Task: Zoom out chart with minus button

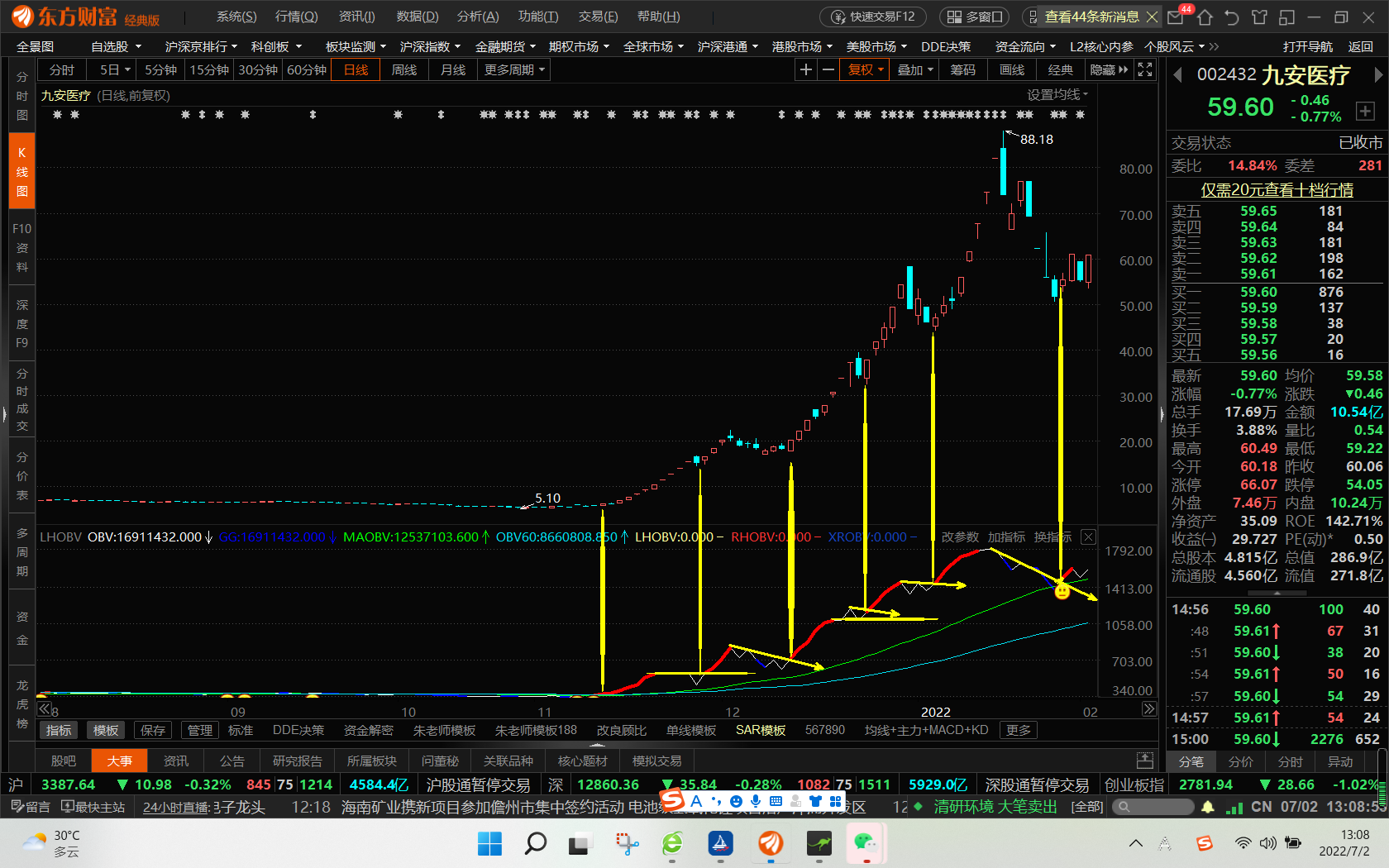Action: [828, 70]
